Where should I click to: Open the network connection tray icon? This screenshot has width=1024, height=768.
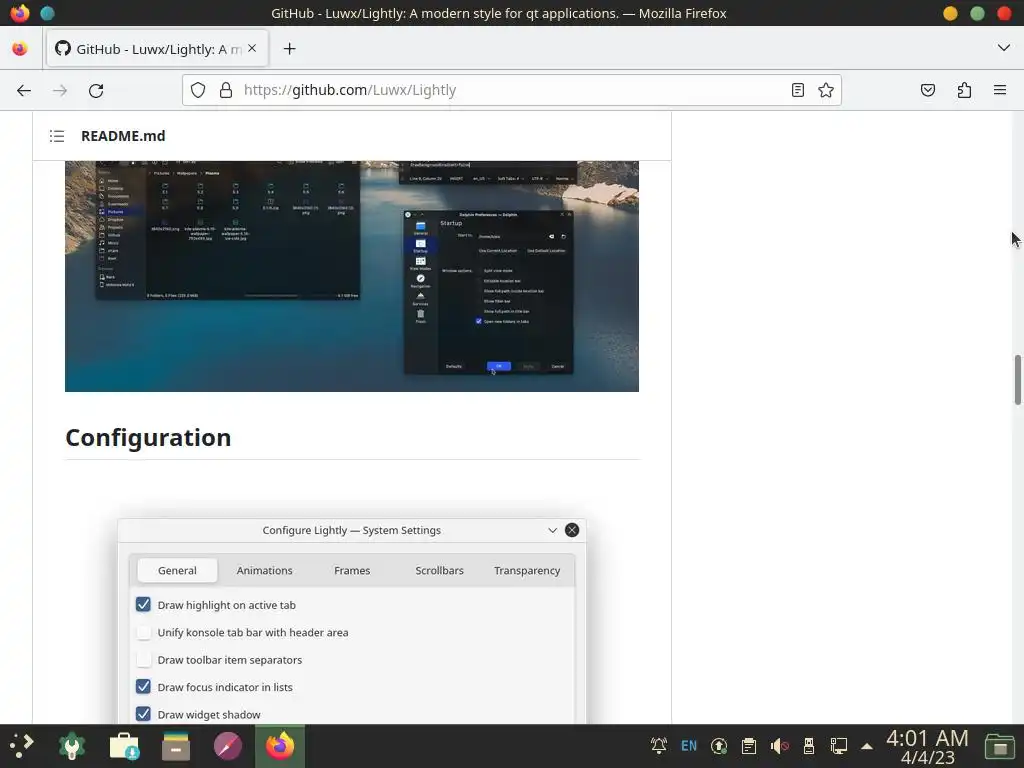pos(839,745)
